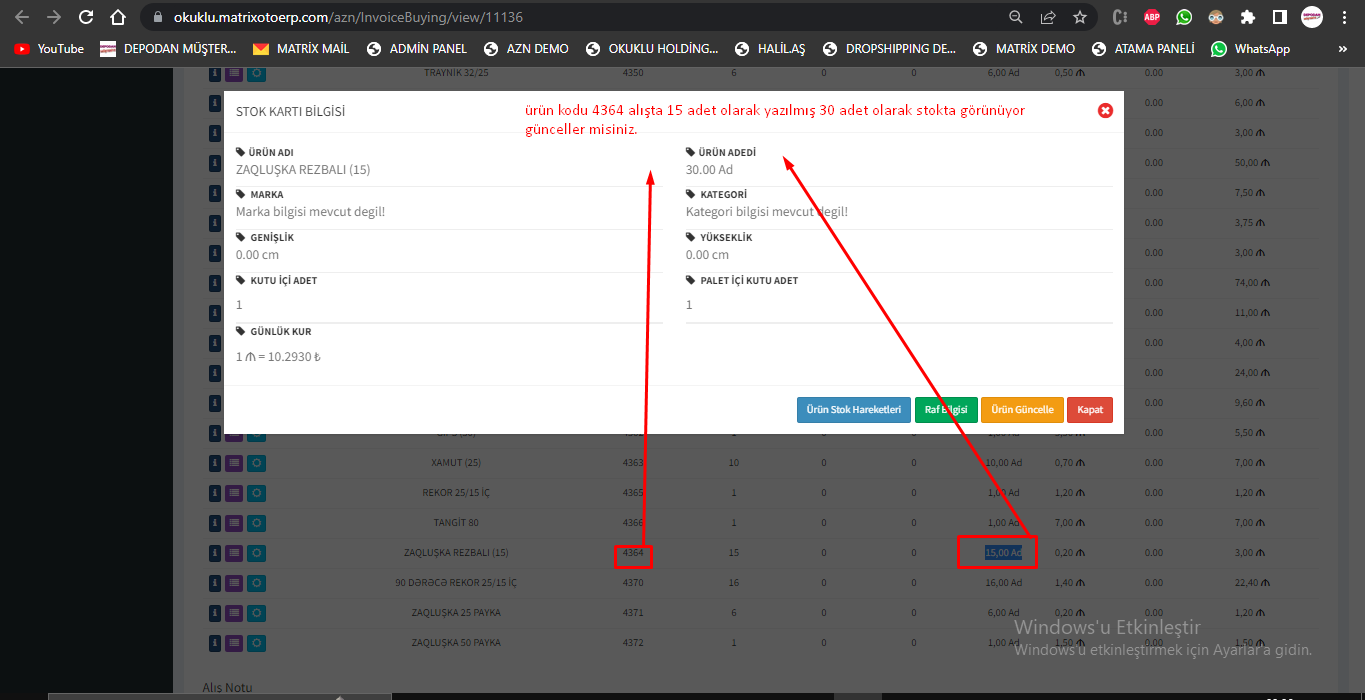
Task: Open the AZN DEMO bookmark
Action: coord(526,48)
